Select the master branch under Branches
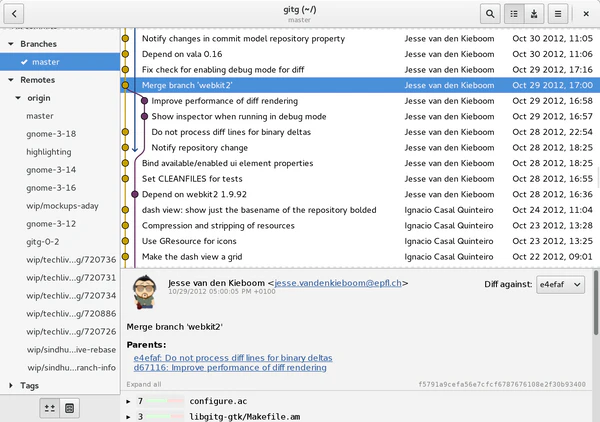The width and height of the screenshot is (600, 422). (46, 62)
